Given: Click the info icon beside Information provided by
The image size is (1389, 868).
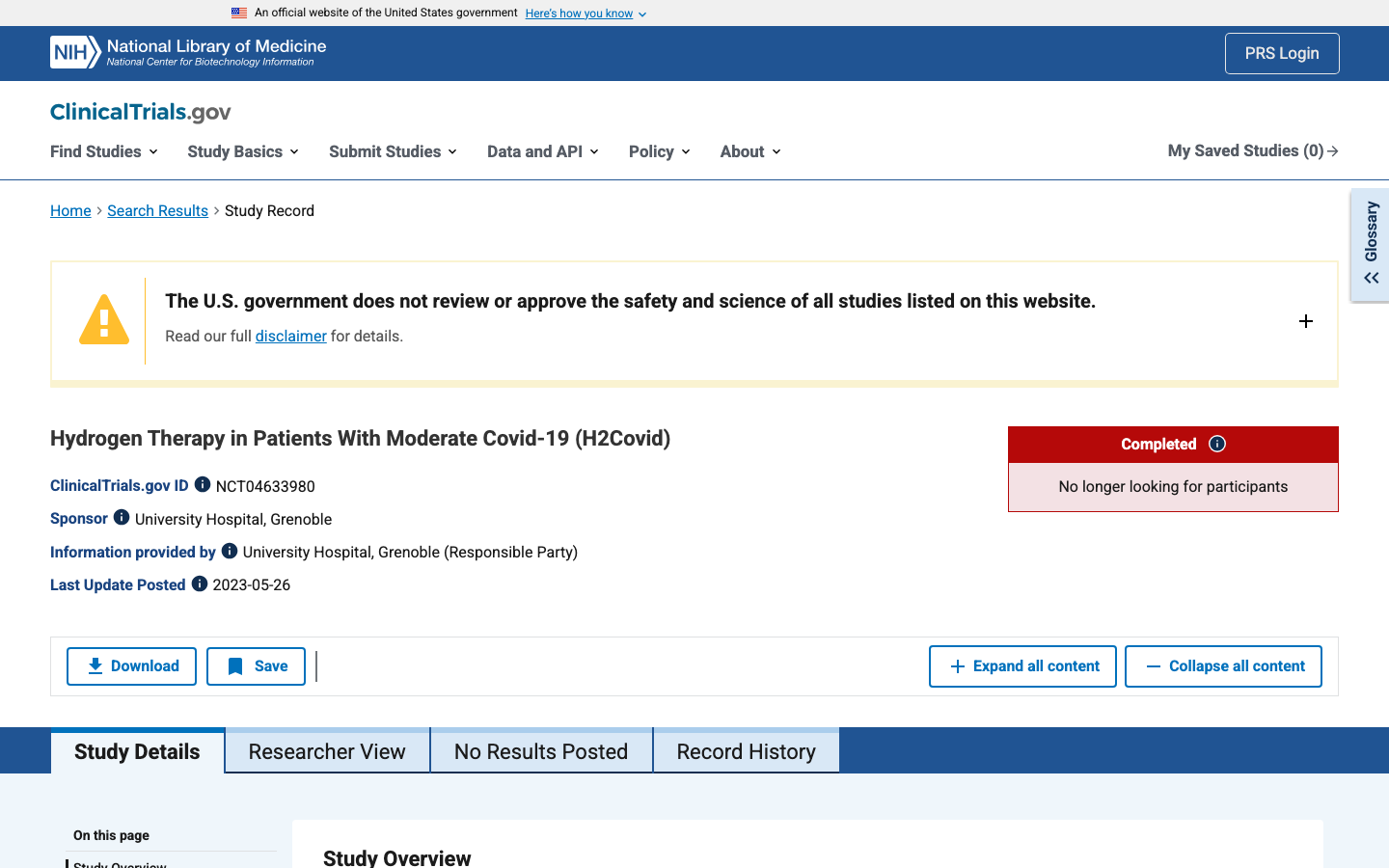Looking at the screenshot, I should point(230,551).
